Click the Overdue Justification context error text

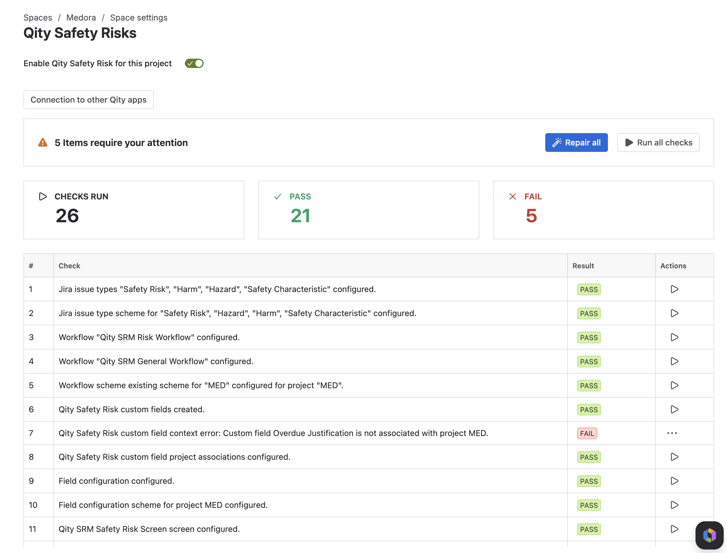[273, 433]
